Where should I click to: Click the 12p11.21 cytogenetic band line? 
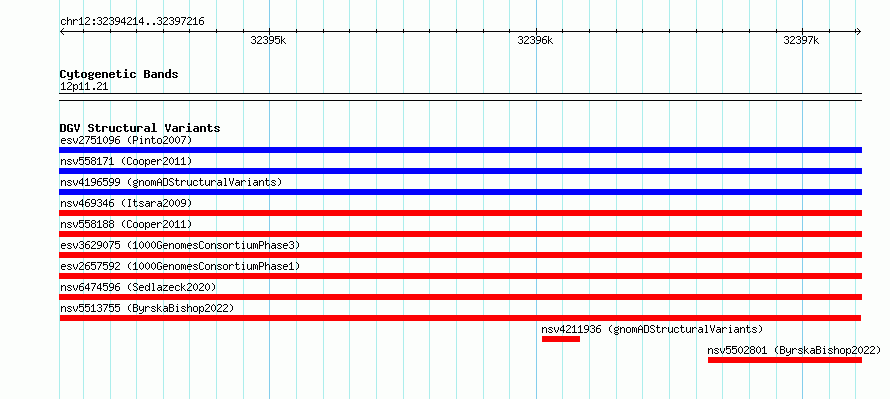click(x=460, y=97)
